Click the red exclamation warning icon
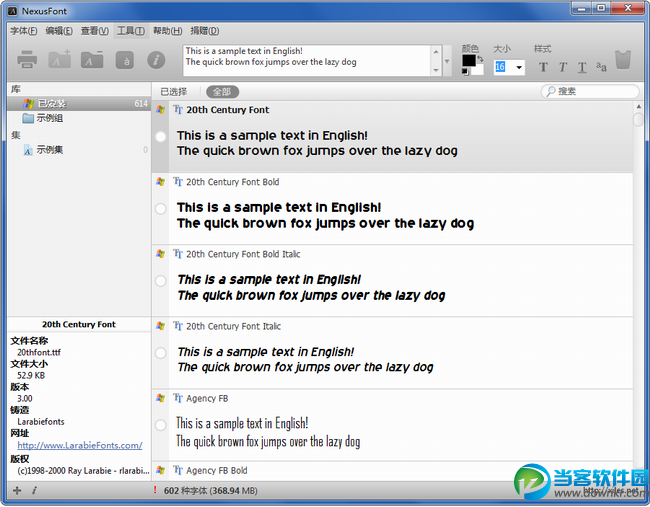 coord(155,490)
